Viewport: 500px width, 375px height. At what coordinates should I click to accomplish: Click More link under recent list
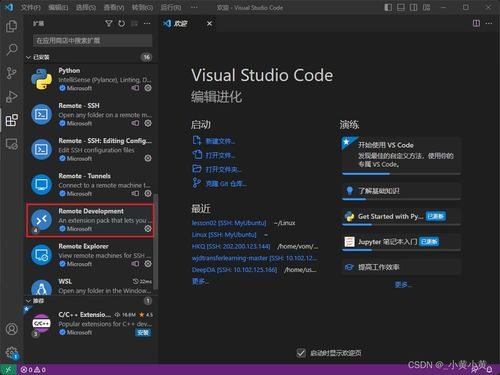pyautogui.click(x=200, y=281)
